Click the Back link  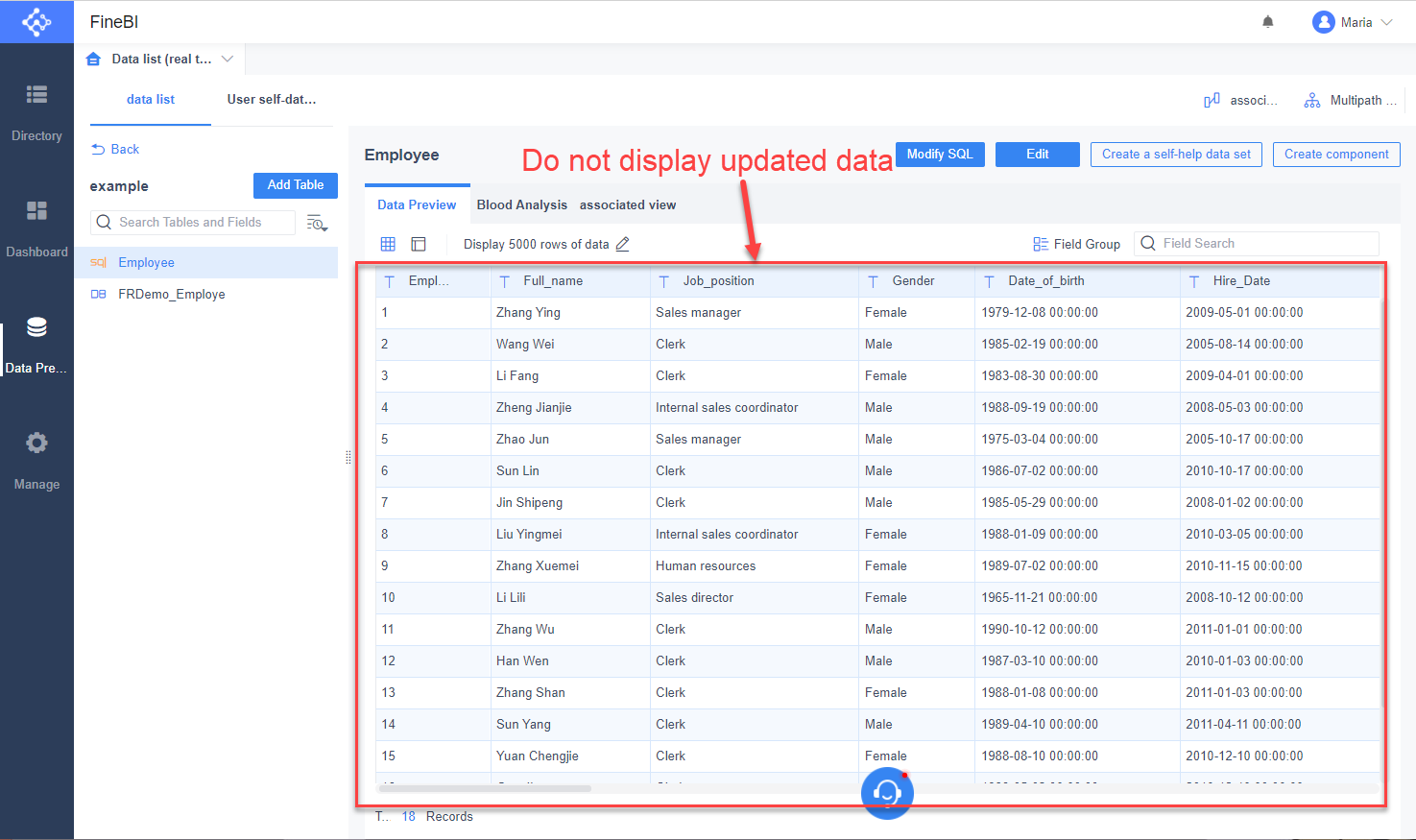pyautogui.click(x=115, y=149)
